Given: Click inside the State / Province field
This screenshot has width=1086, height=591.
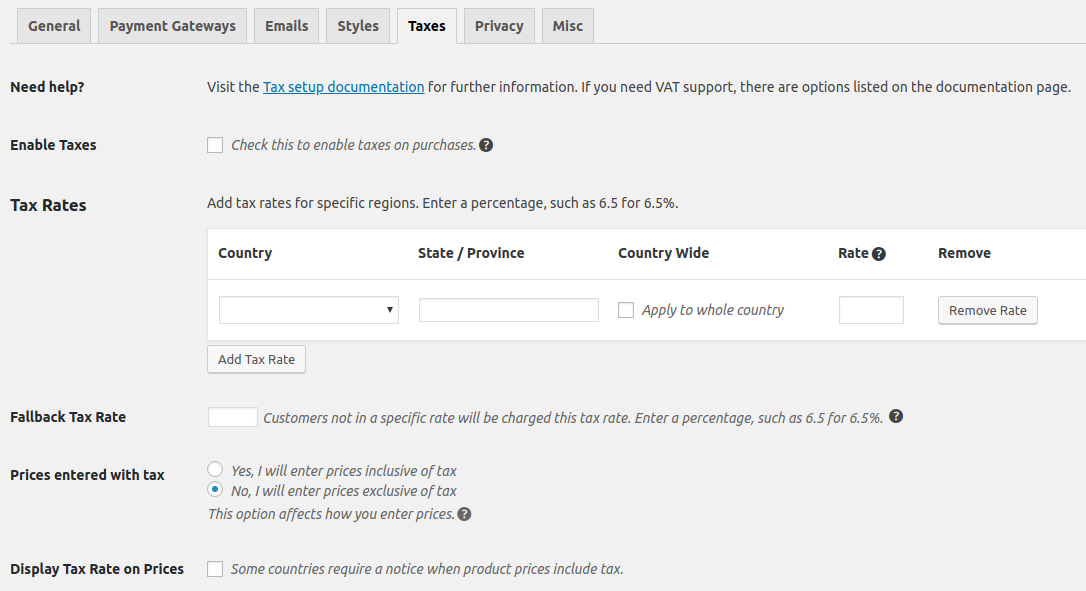Looking at the screenshot, I should 508,310.
